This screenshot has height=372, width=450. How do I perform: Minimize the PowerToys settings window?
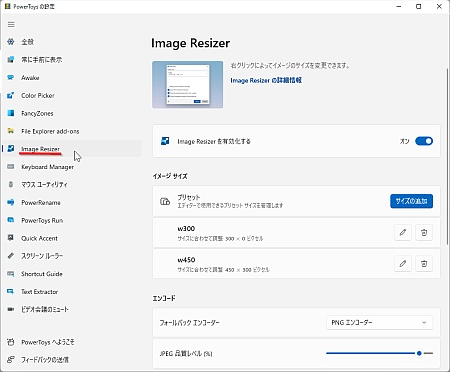coord(399,7)
